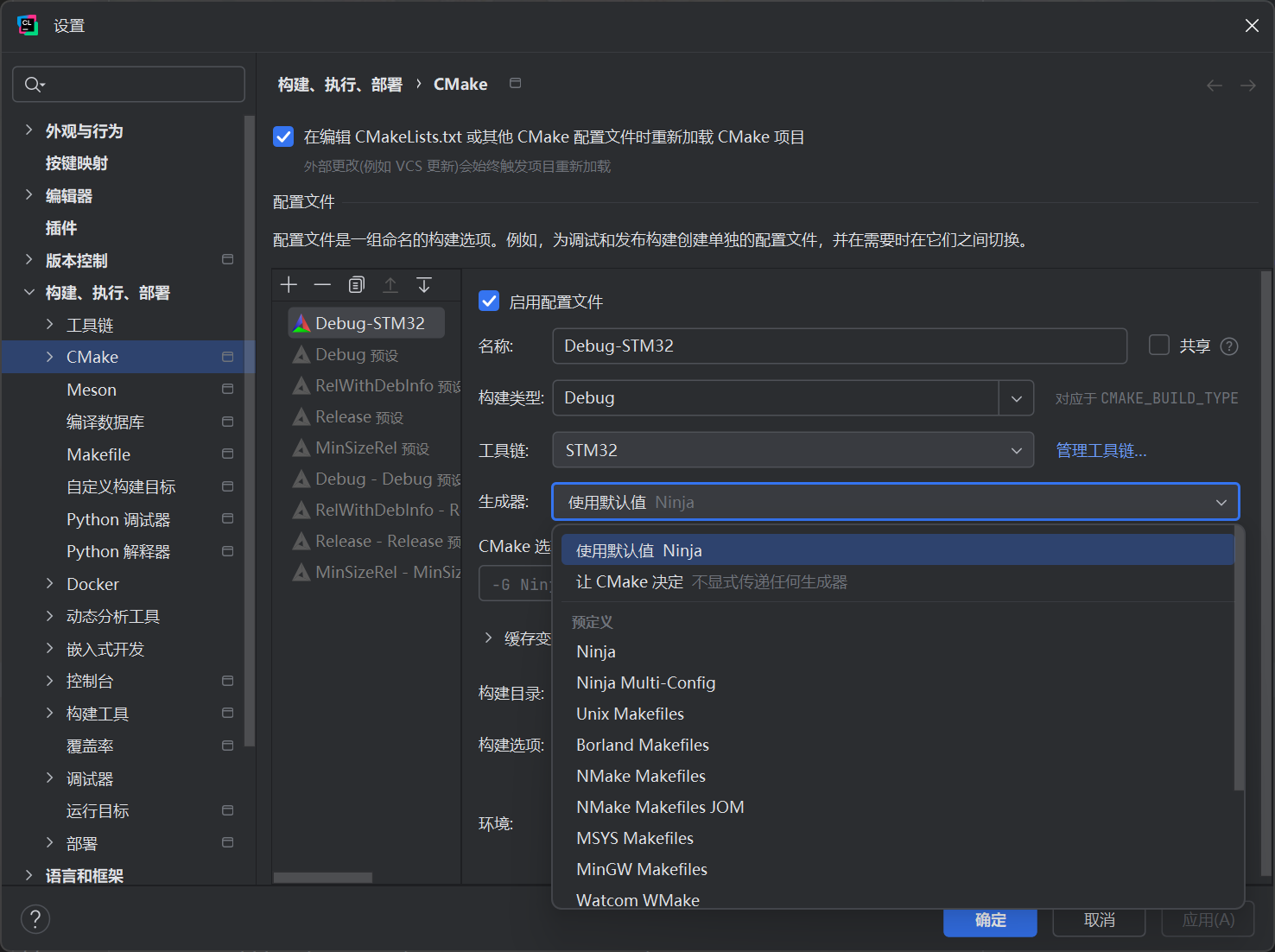Screen dimensions: 1275x952
Task: Click the project icon beside Makefile
Action: coord(228,454)
